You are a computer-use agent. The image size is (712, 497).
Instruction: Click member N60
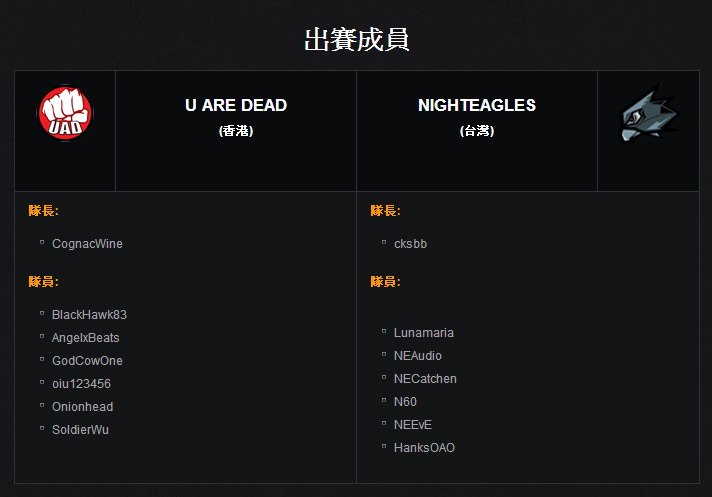pos(405,402)
